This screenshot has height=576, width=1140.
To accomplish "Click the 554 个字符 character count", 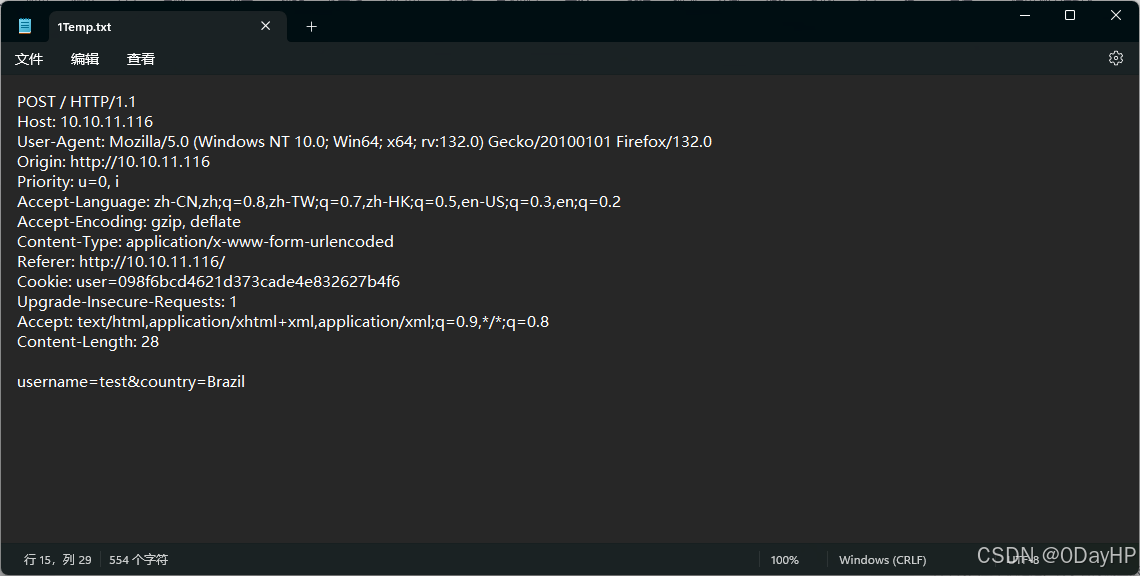I will (x=137, y=559).
